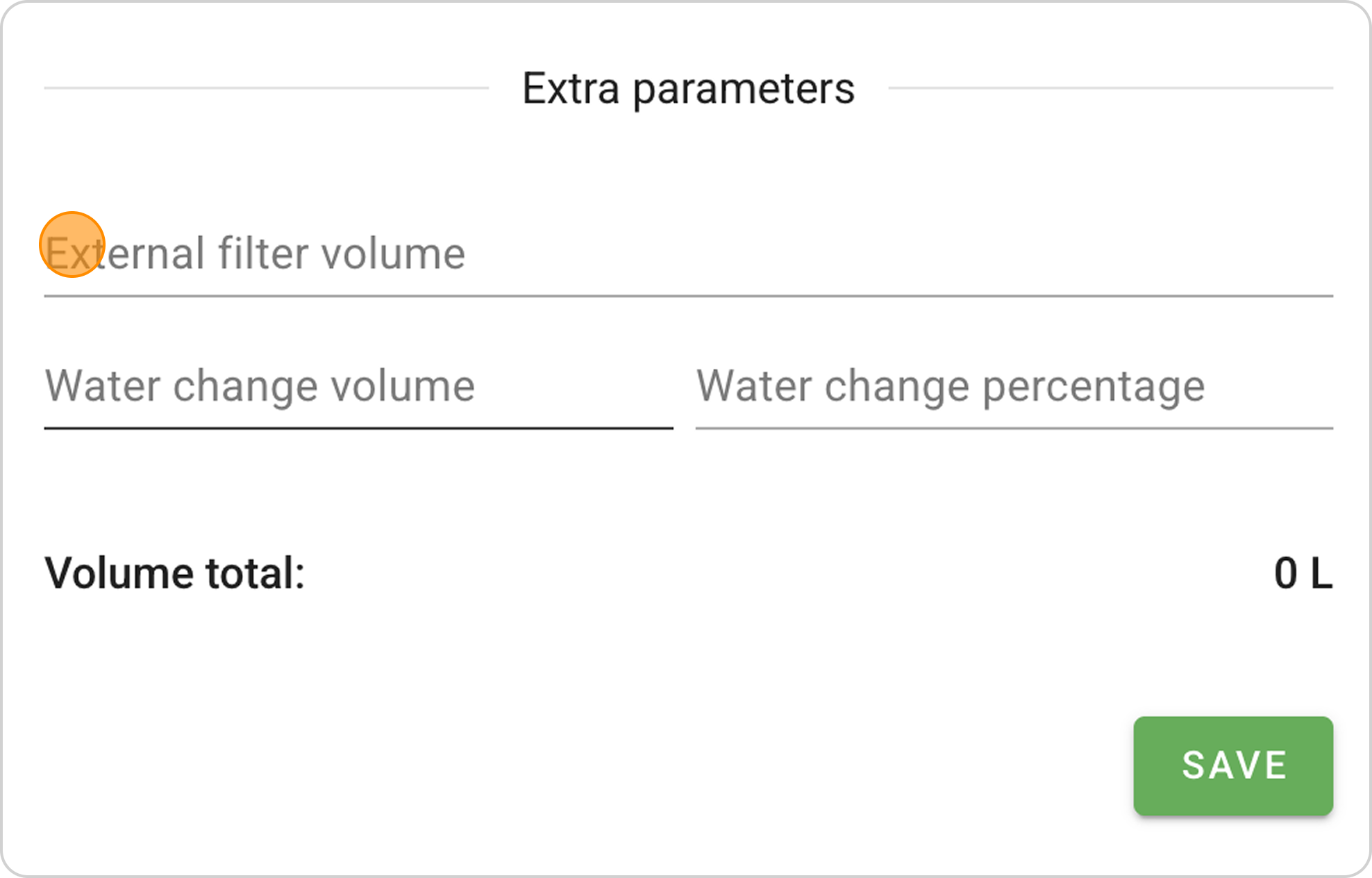
Task: Click the Volume total label
Action: coord(175,574)
